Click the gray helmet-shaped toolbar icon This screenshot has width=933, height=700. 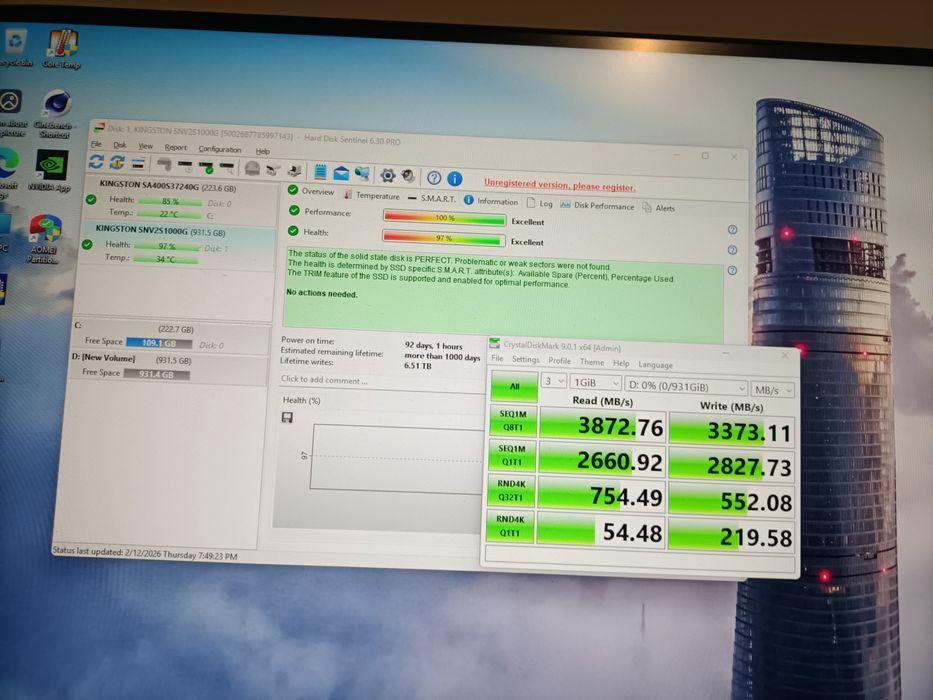pos(252,169)
